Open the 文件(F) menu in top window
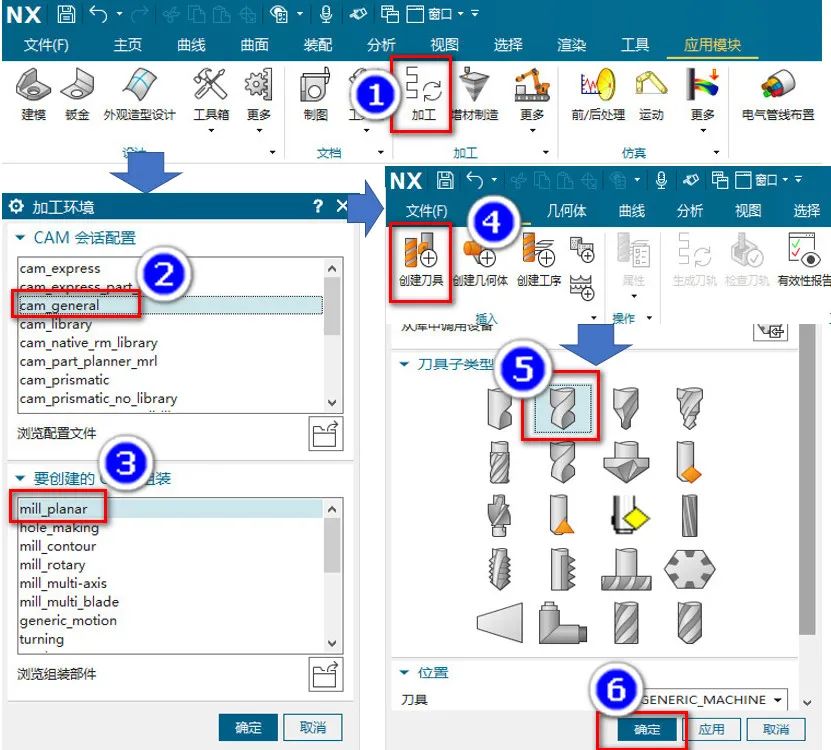Viewport: 831px width, 750px height. point(47,45)
